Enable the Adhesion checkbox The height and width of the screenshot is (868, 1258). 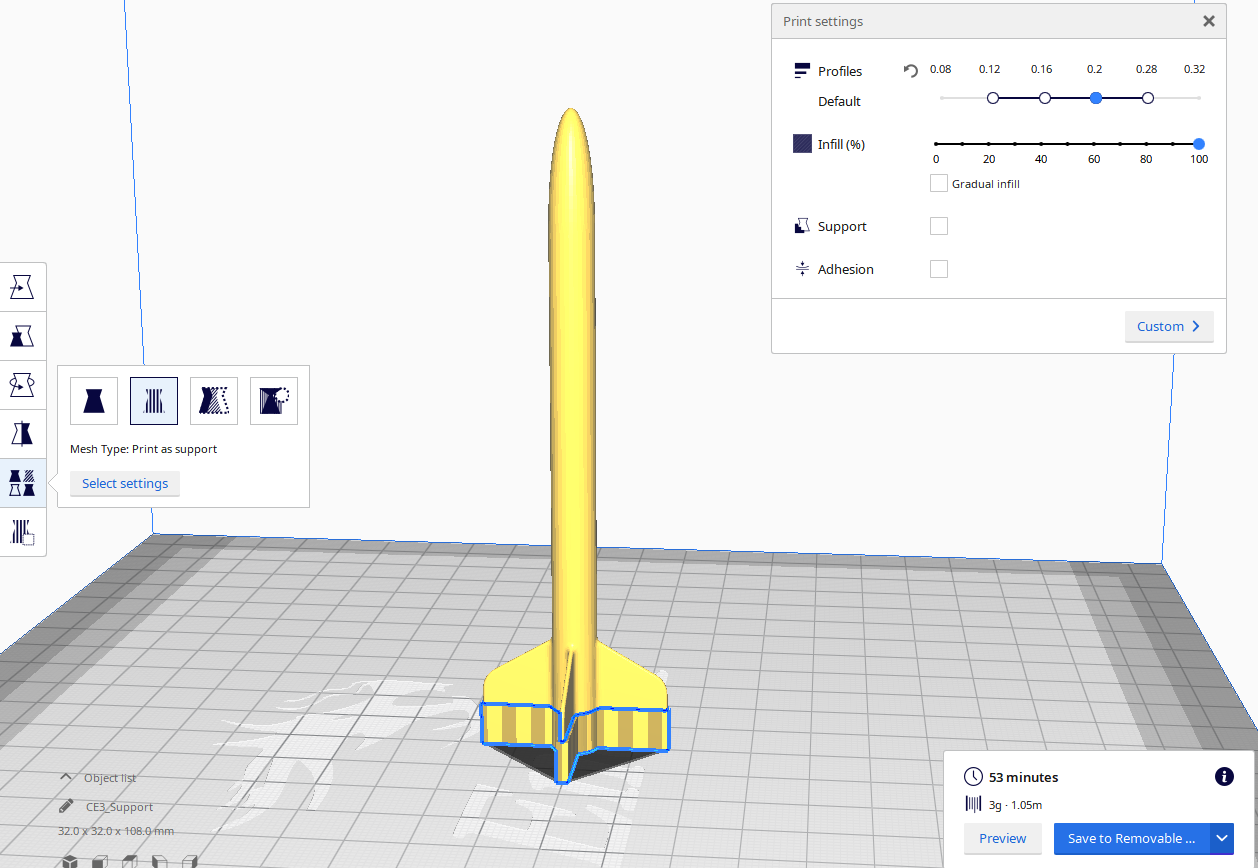[938, 268]
